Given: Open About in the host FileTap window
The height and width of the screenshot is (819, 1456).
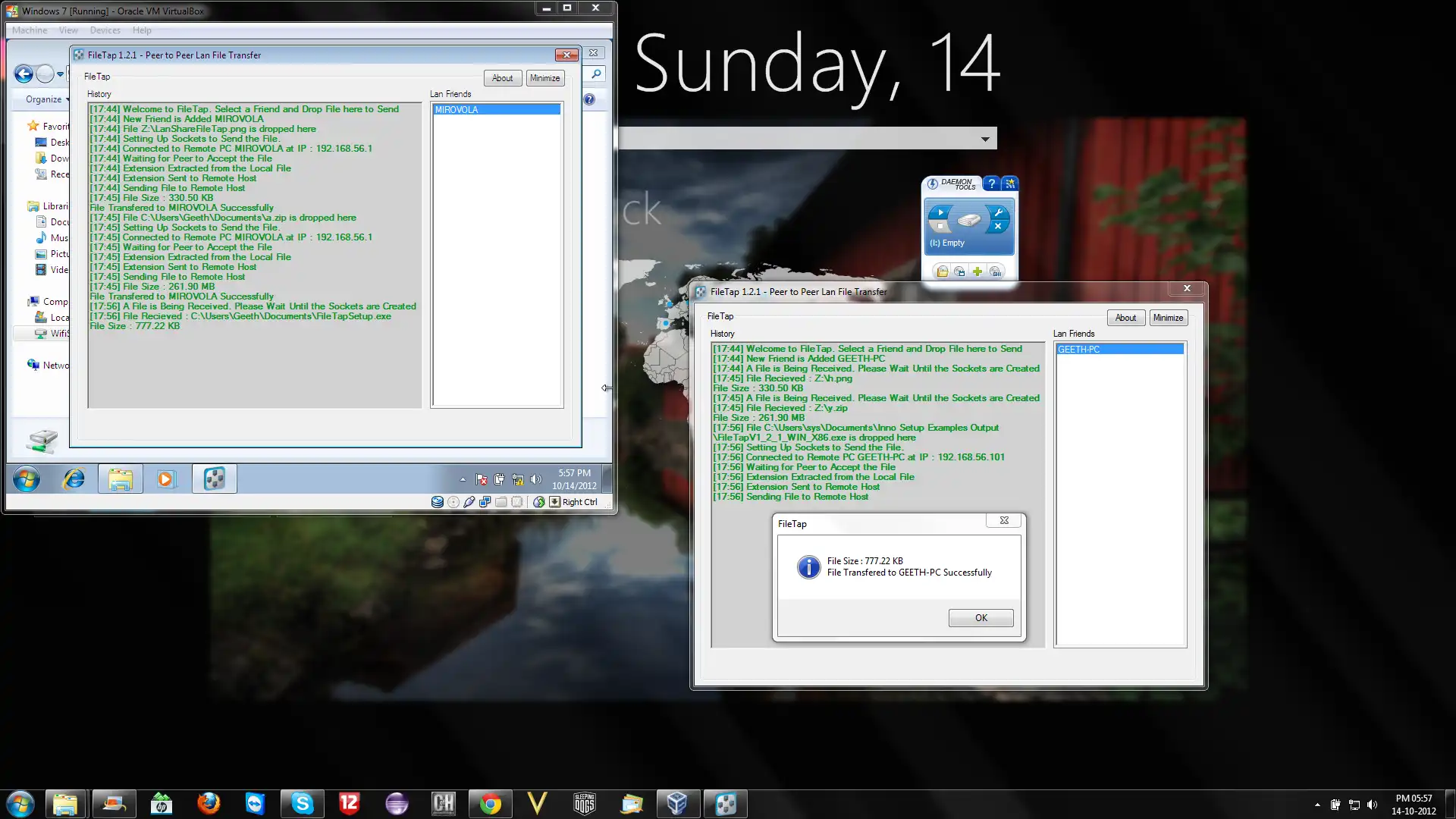Looking at the screenshot, I should tap(1125, 318).
